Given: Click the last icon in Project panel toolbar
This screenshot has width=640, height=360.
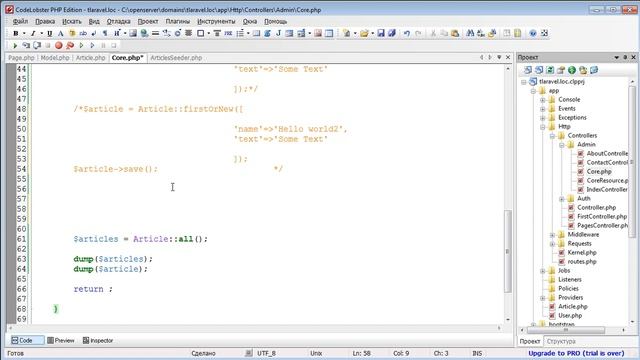Looking at the screenshot, I should point(594,70).
